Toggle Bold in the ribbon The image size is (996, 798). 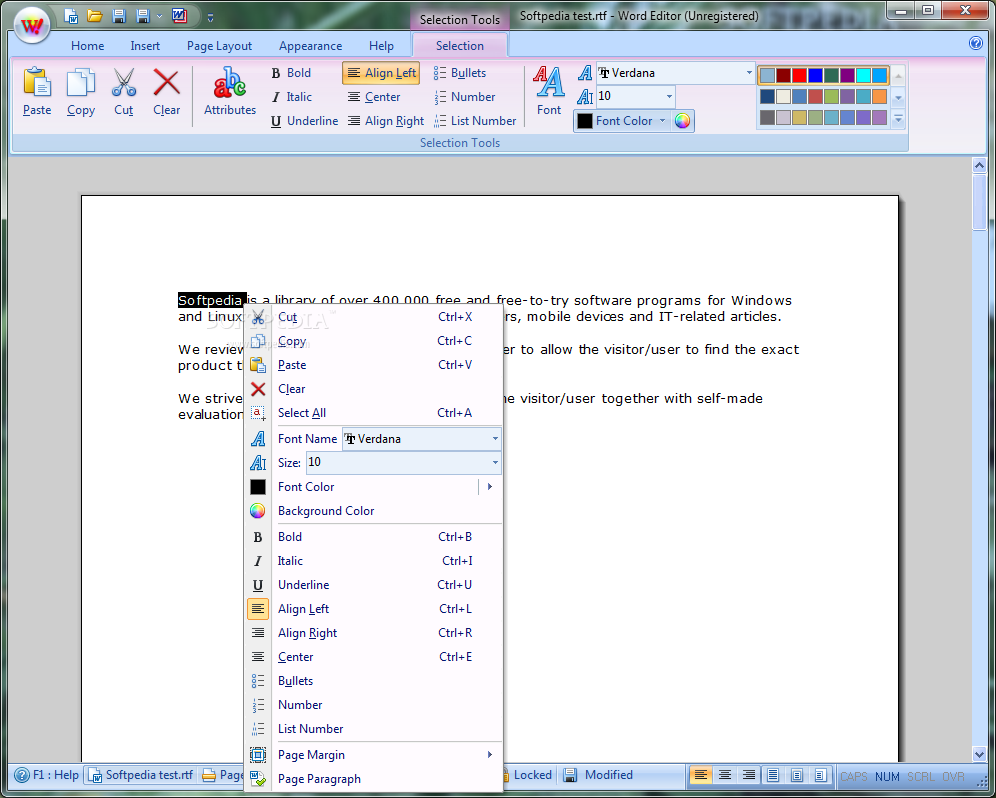tap(291, 73)
